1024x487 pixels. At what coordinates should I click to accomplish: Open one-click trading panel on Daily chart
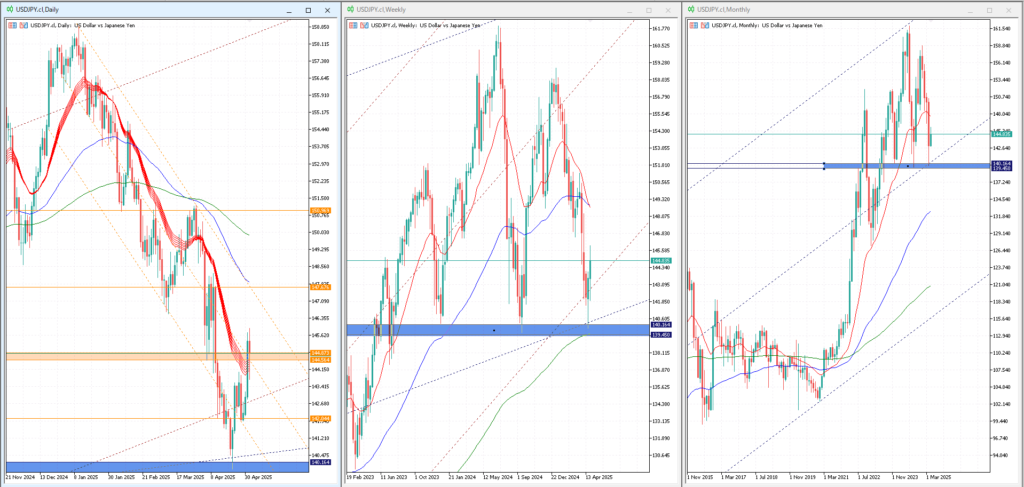tap(13, 25)
